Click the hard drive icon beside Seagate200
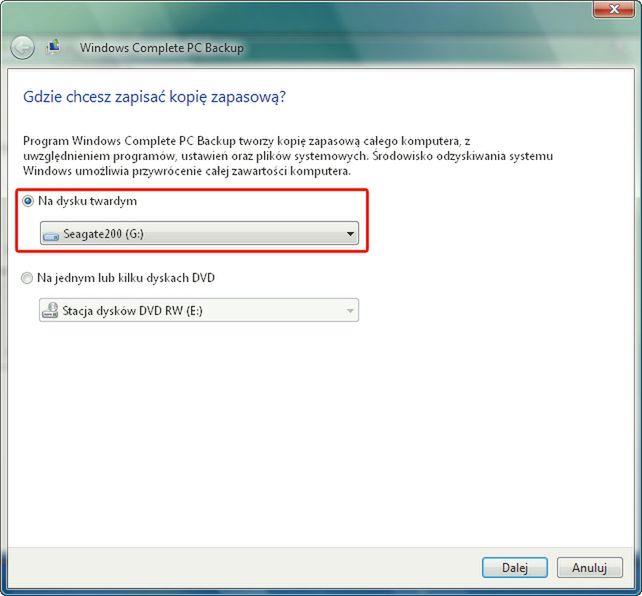The image size is (642, 596). click(51, 235)
